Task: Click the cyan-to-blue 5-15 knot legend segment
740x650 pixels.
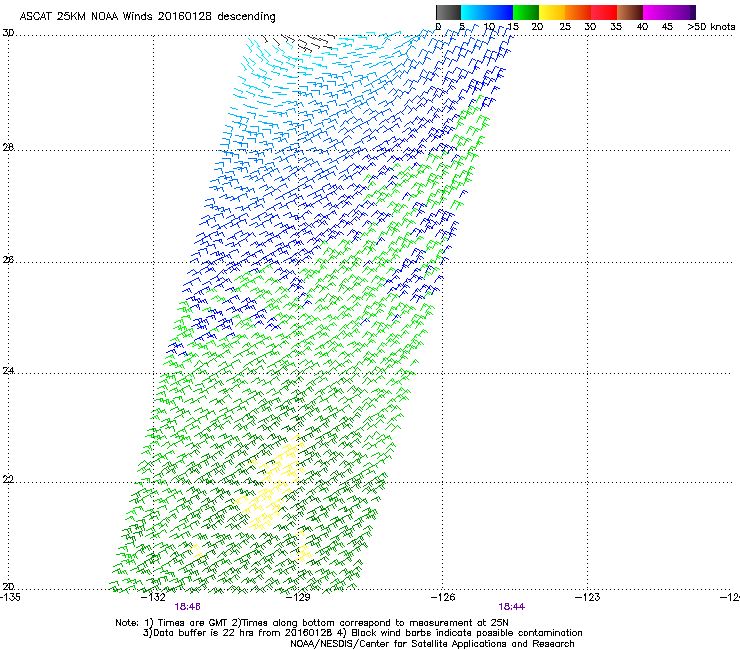Action: click(487, 12)
